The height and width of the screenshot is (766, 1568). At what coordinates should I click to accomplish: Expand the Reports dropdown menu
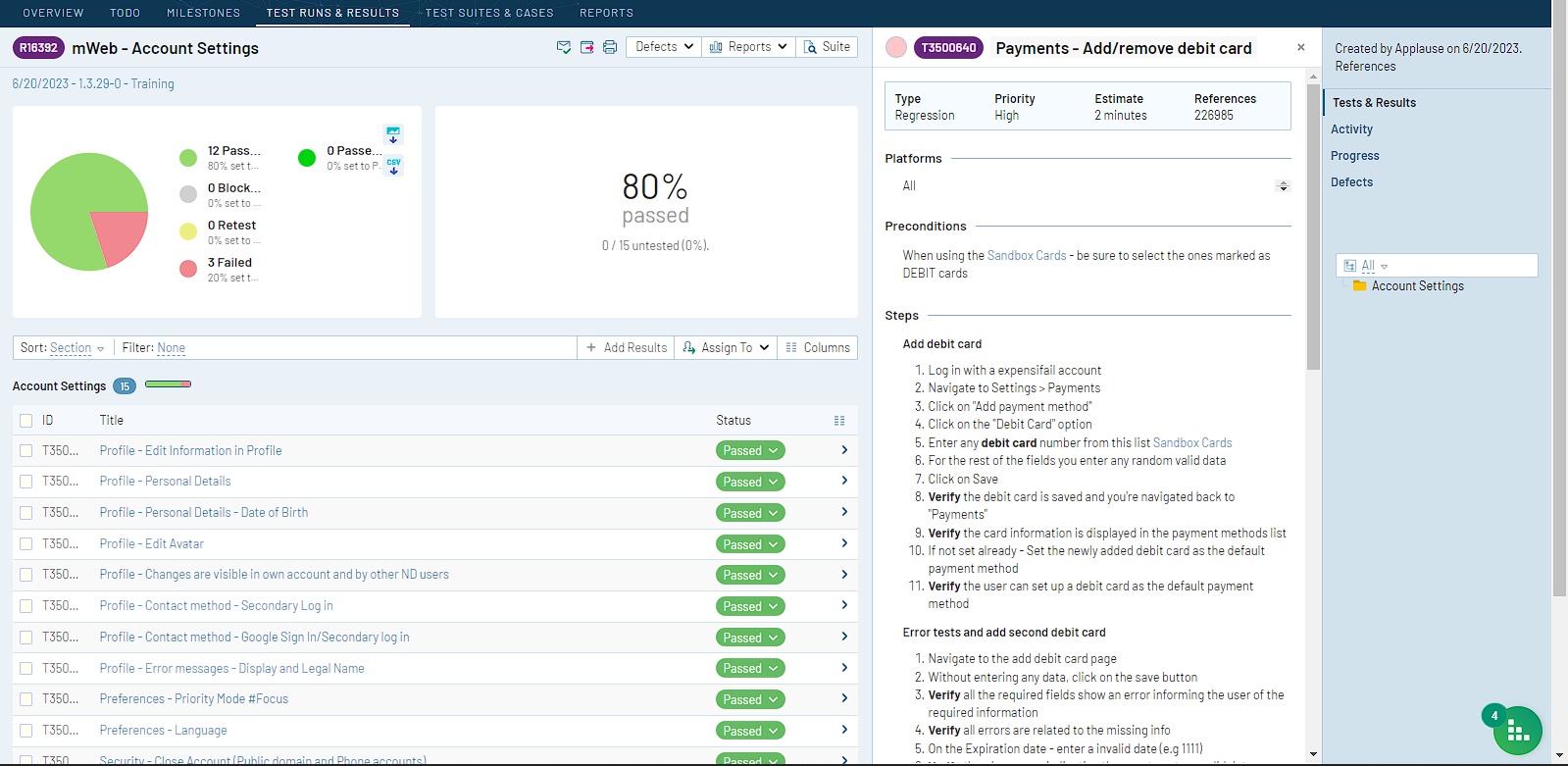(x=748, y=47)
